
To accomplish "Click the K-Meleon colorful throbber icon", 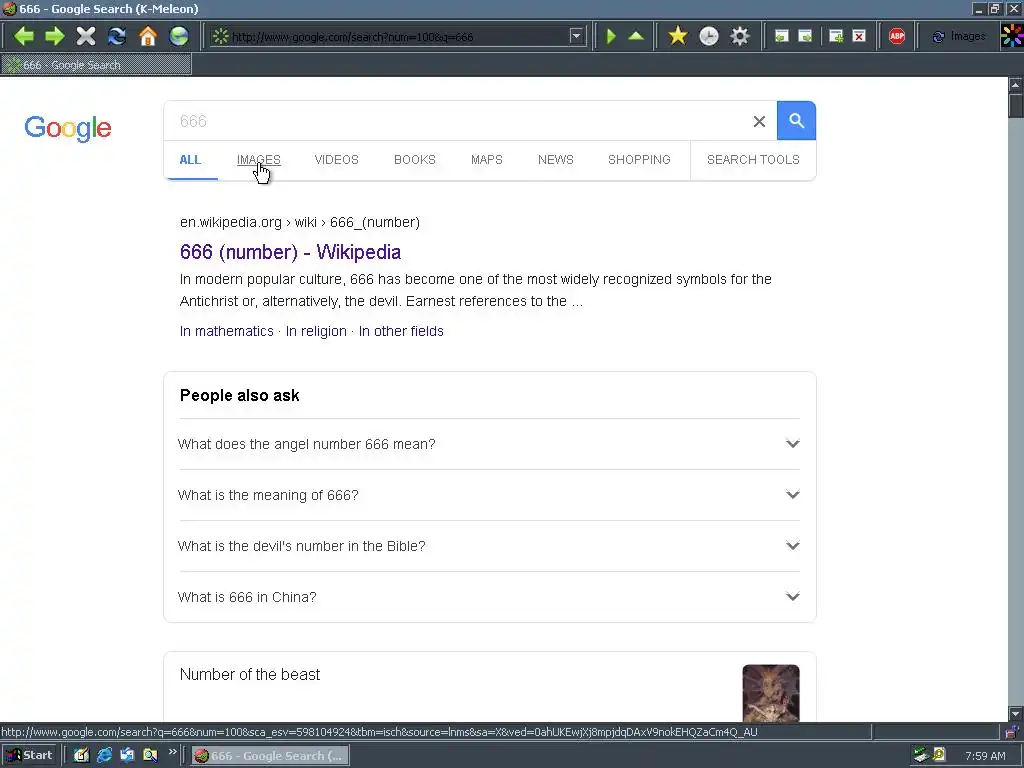I will pyautogui.click(x=1012, y=36).
